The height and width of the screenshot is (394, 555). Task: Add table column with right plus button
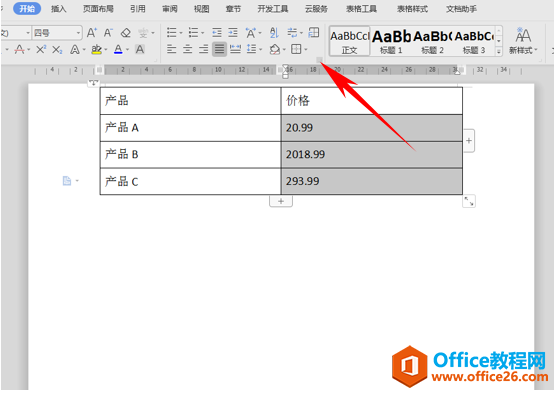click(x=469, y=141)
